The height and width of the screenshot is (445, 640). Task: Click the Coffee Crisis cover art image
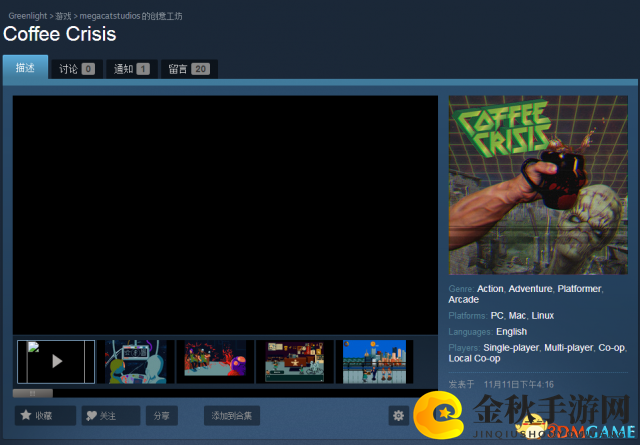(538, 185)
